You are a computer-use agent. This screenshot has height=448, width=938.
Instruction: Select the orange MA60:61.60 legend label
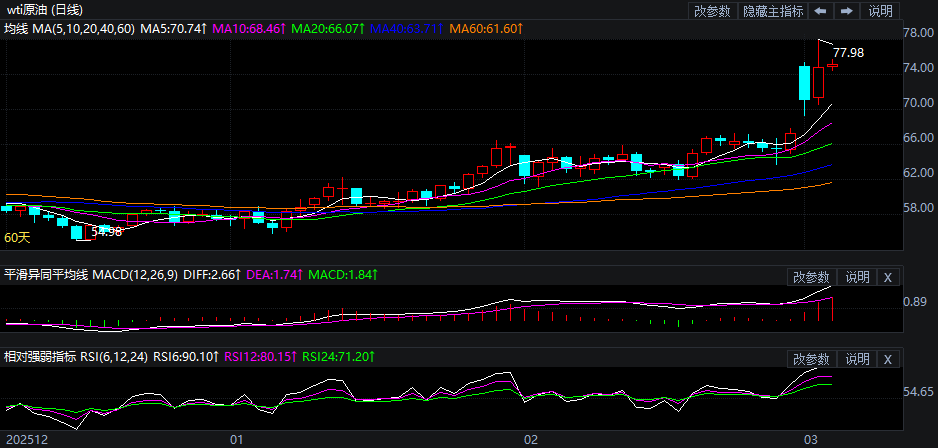coord(486,29)
